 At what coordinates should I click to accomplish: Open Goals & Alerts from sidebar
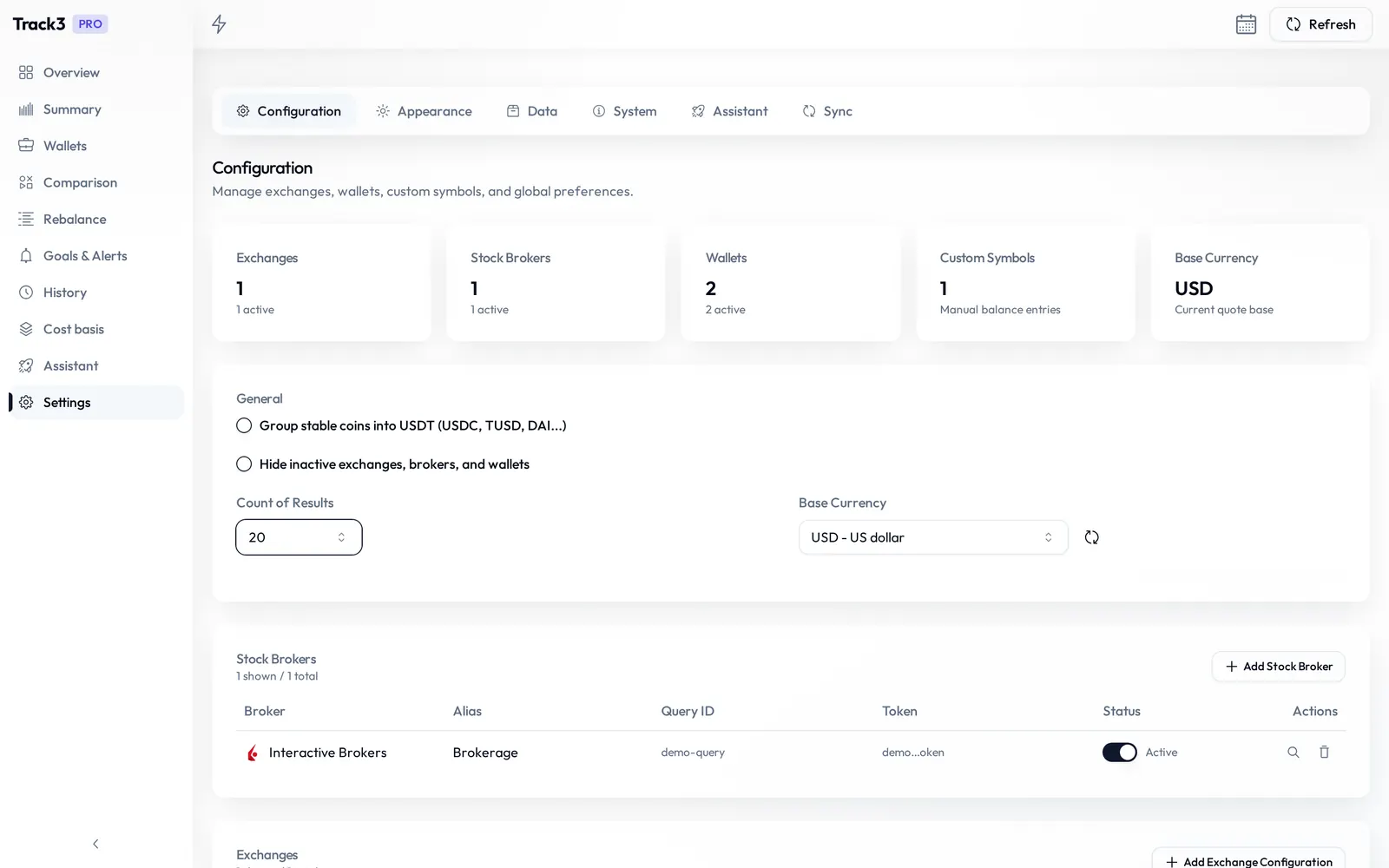coord(95,256)
